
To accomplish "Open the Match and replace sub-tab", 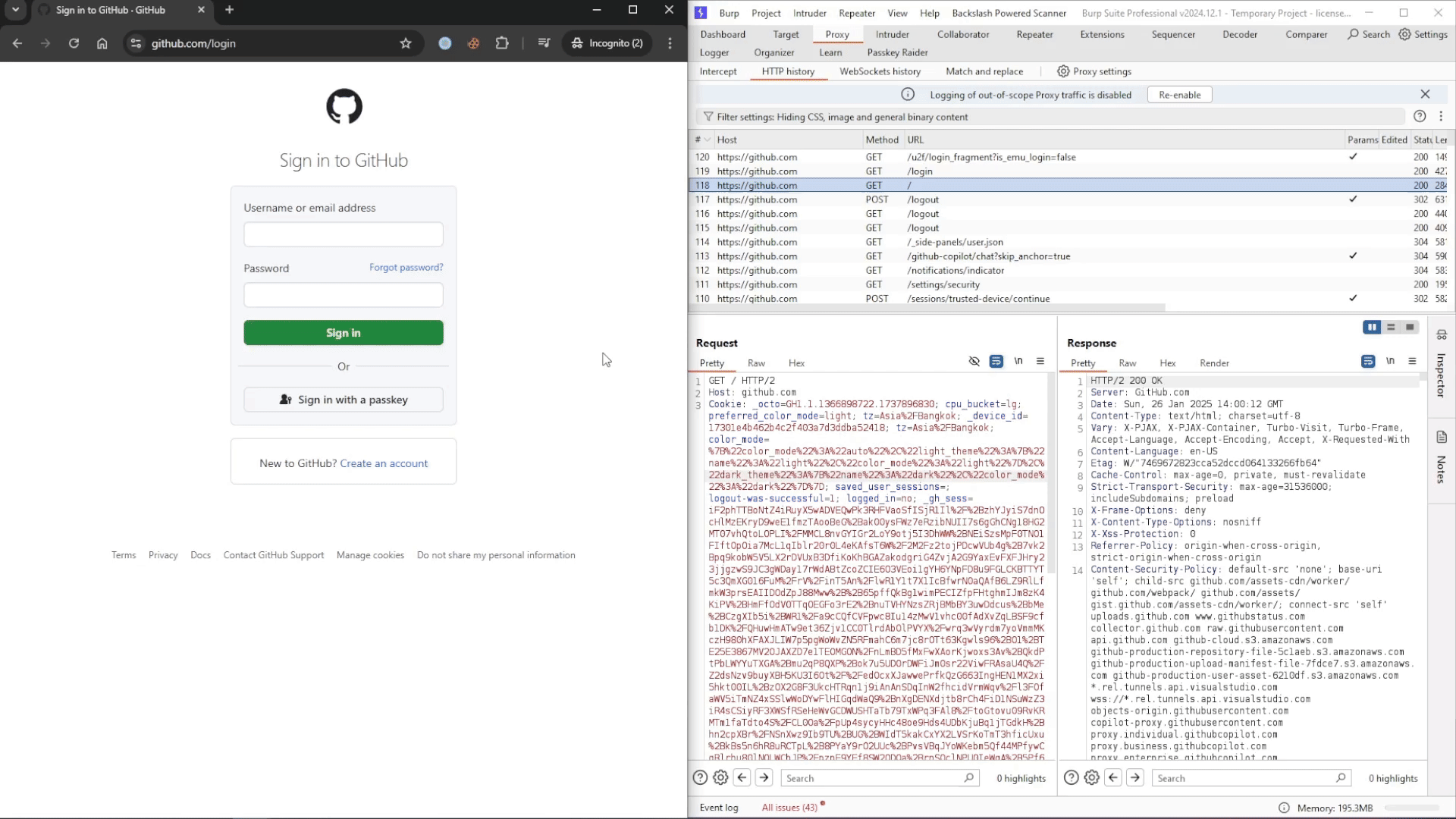I will click(984, 71).
